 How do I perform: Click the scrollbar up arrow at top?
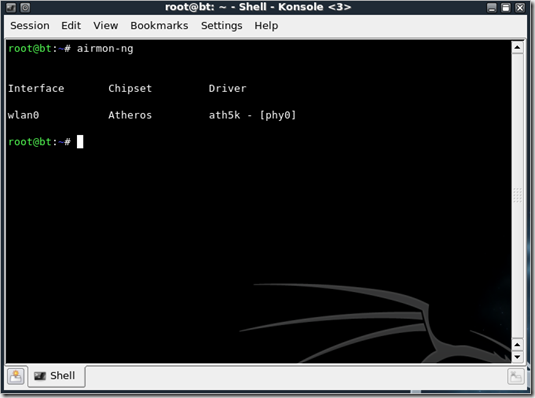[517, 47]
